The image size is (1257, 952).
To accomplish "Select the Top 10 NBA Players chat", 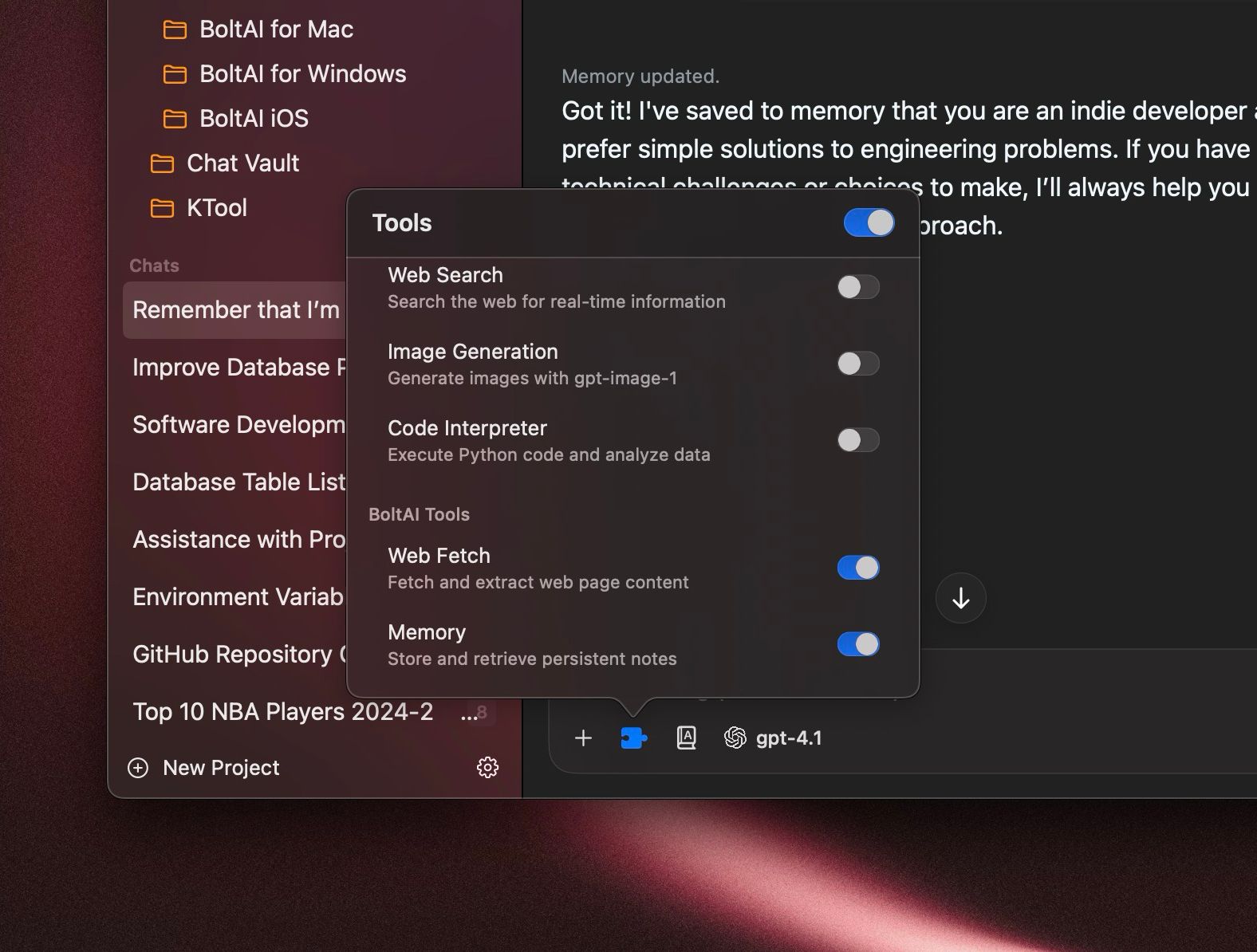I will 283,712.
